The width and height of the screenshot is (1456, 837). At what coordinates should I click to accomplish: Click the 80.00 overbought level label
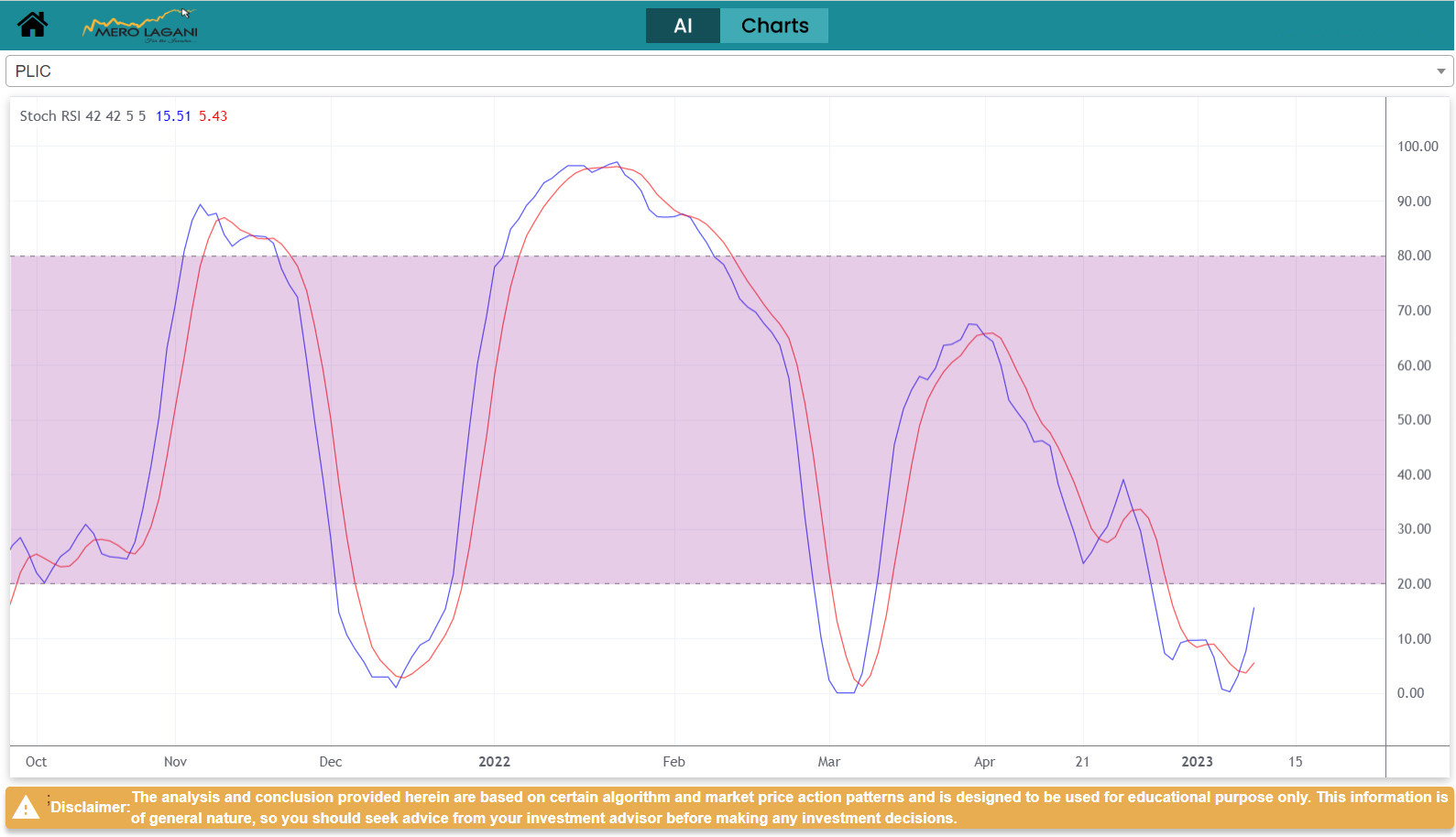tap(1414, 255)
